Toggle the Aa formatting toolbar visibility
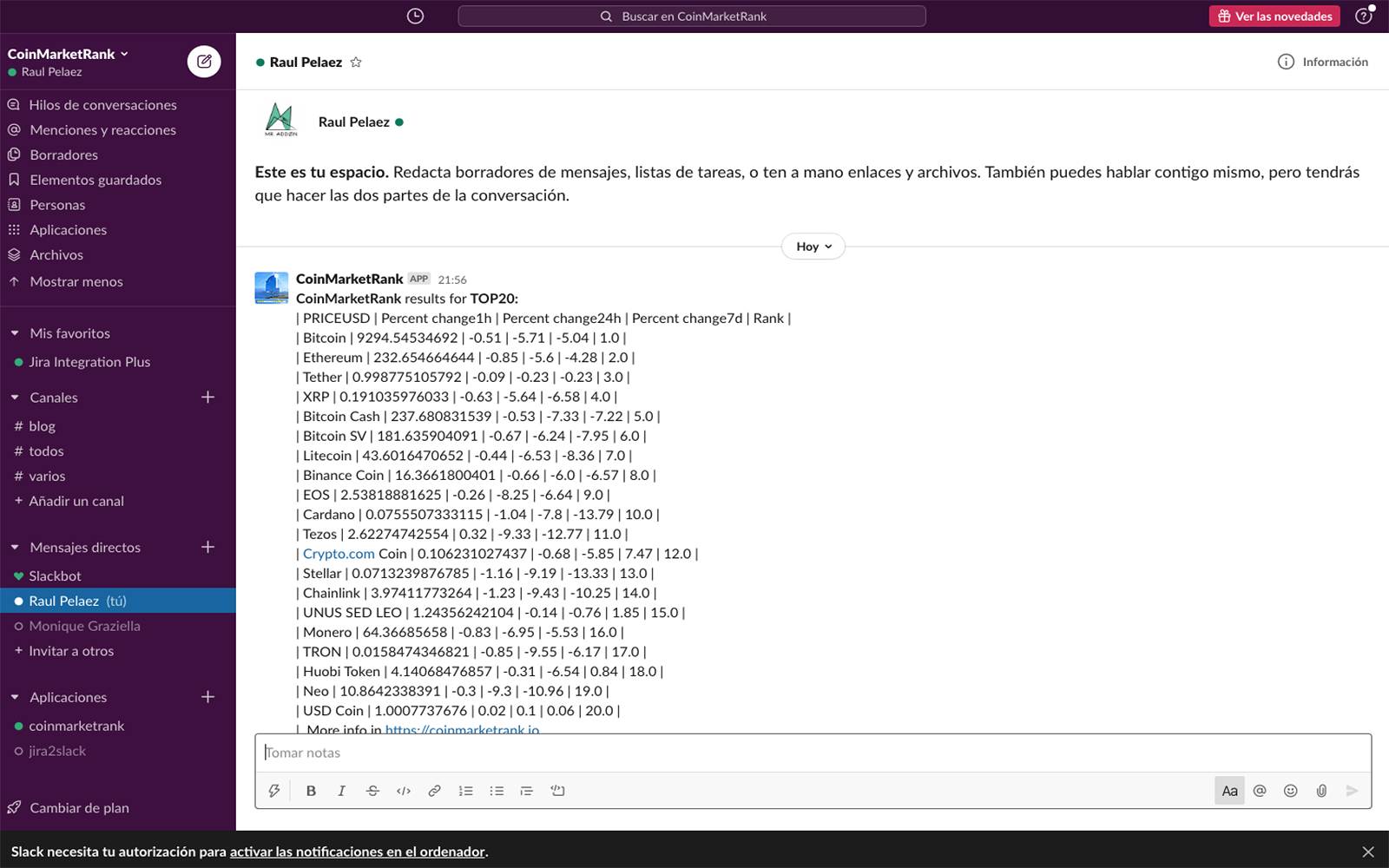1389x868 pixels. (1229, 791)
